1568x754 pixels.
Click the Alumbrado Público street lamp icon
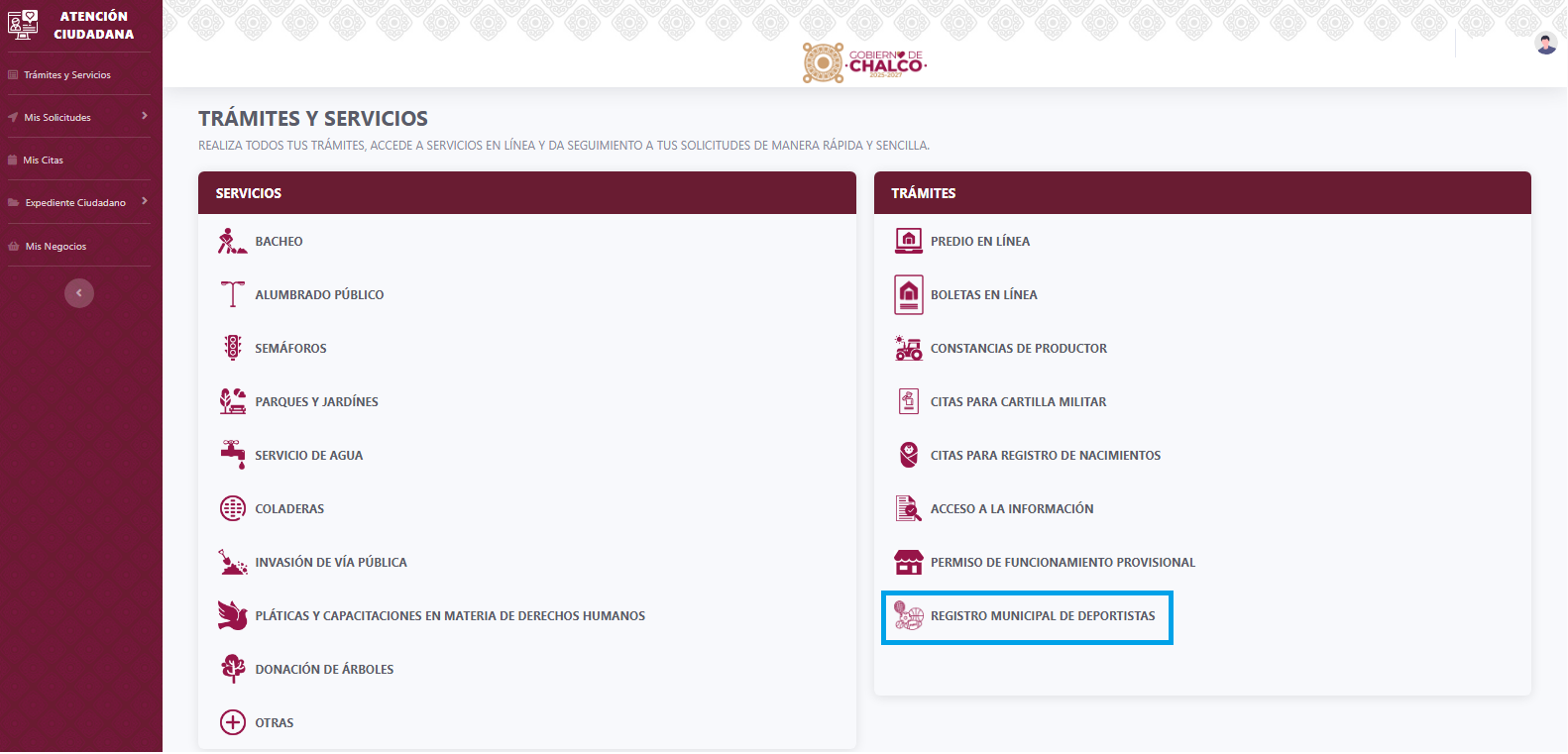point(233,294)
